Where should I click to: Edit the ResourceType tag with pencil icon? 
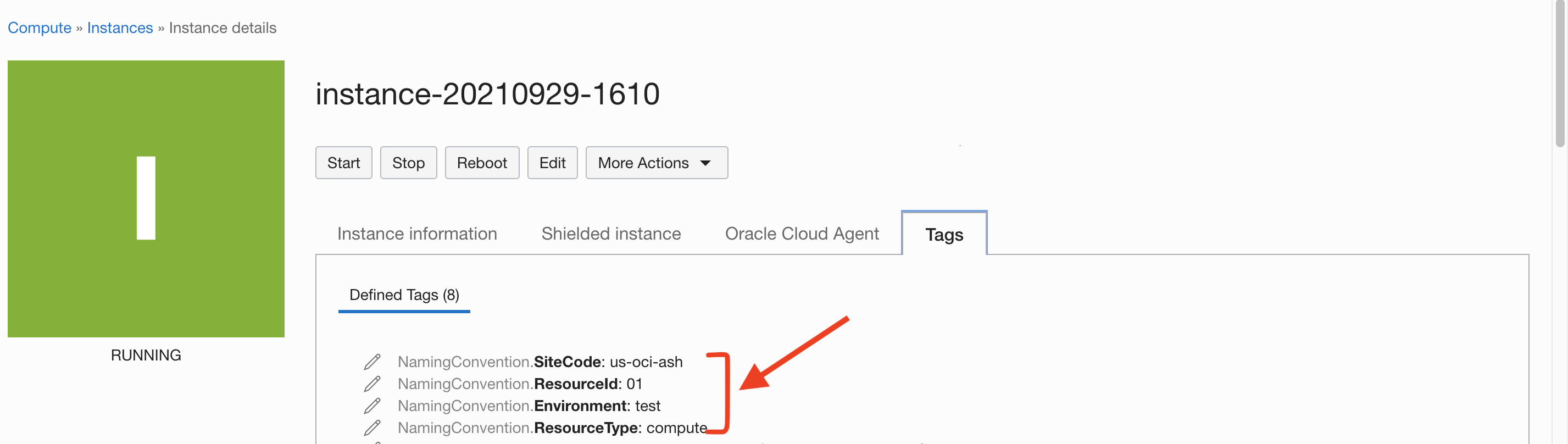click(372, 428)
